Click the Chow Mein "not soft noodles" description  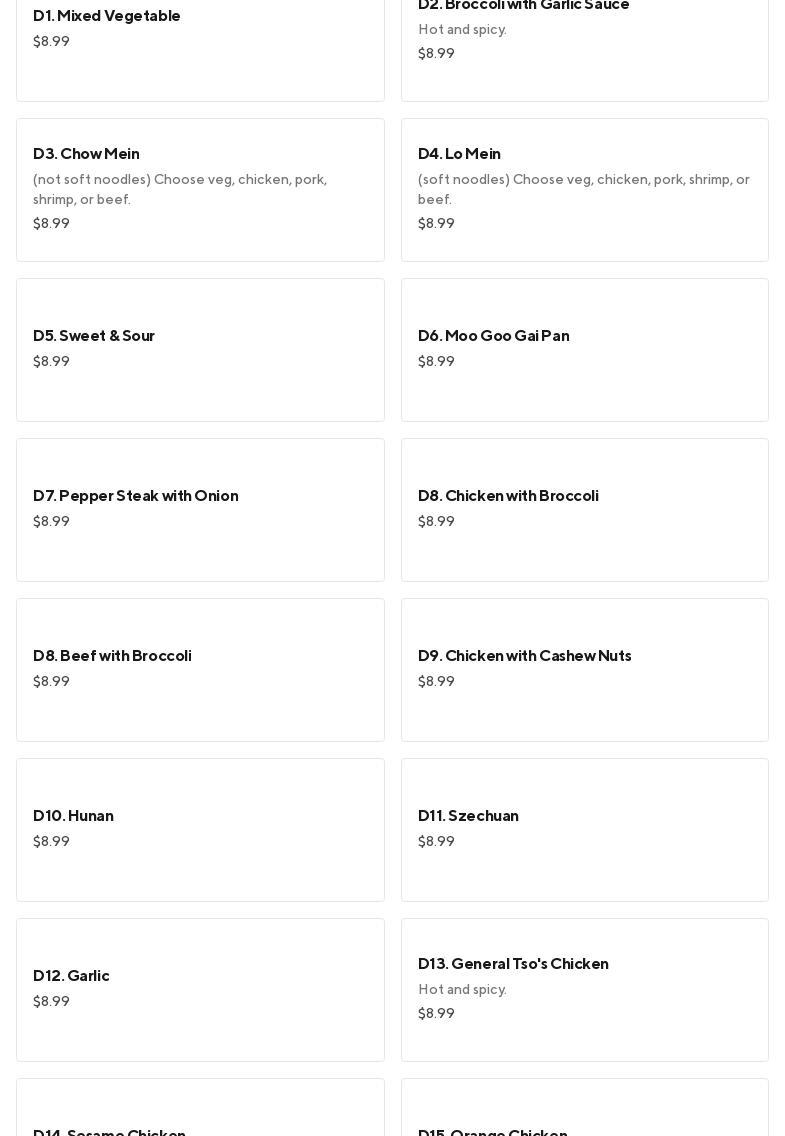pyautogui.click(x=180, y=189)
